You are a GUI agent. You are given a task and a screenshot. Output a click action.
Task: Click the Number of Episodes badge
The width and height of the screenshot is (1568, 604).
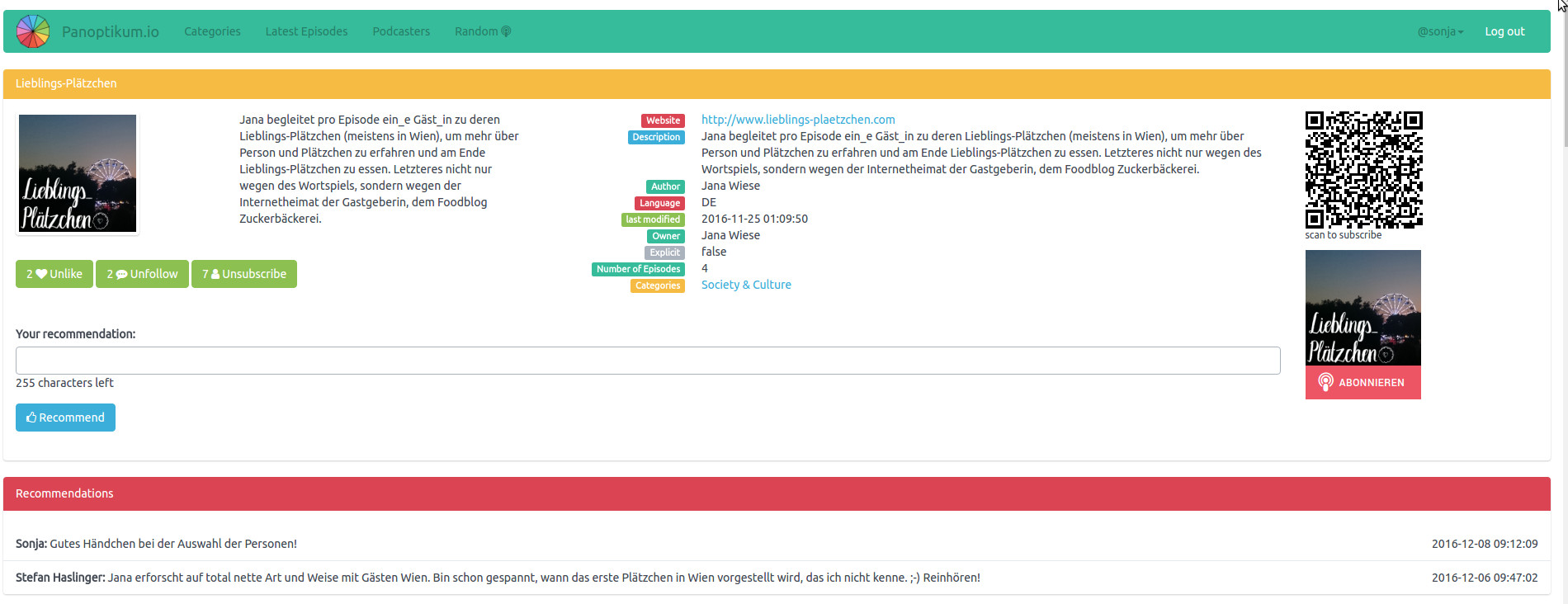638,269
